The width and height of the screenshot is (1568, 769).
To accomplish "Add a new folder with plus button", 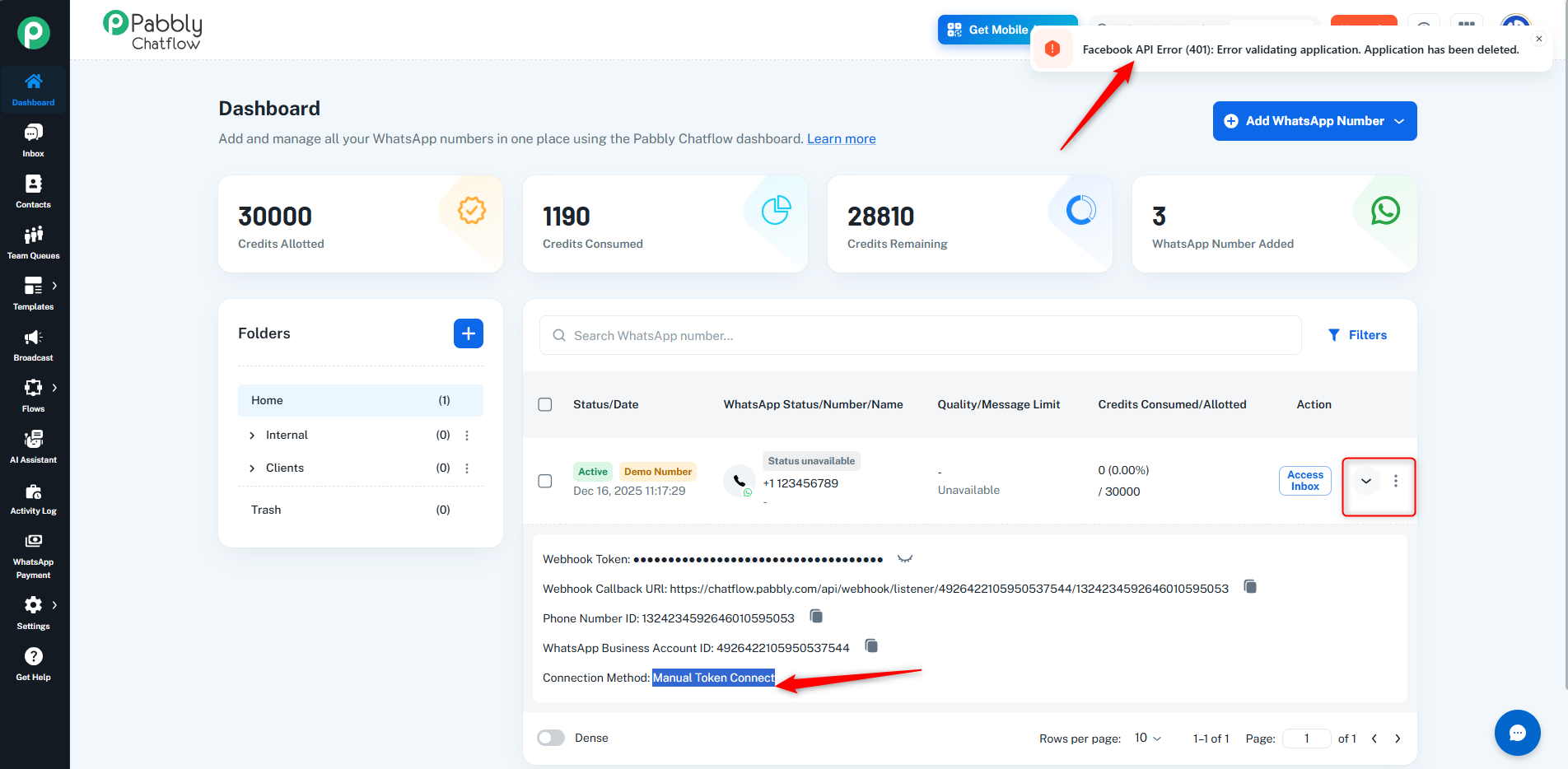I will 469,333.
